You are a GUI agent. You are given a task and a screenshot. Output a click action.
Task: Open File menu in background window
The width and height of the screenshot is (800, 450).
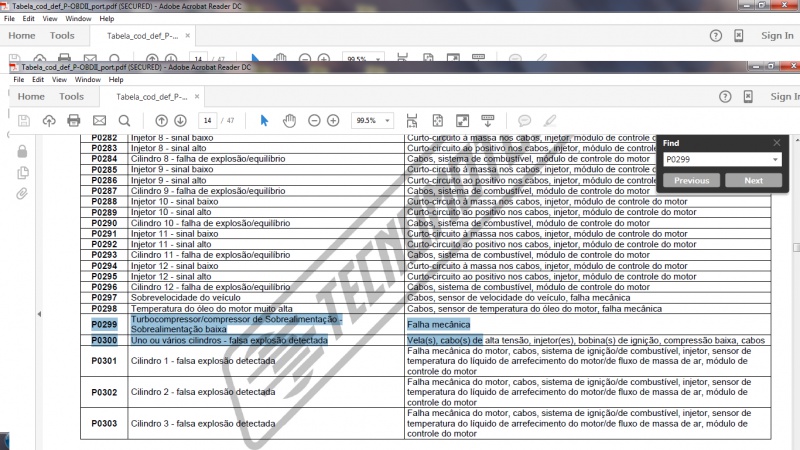pyautogui.click(x=9, y=18)
